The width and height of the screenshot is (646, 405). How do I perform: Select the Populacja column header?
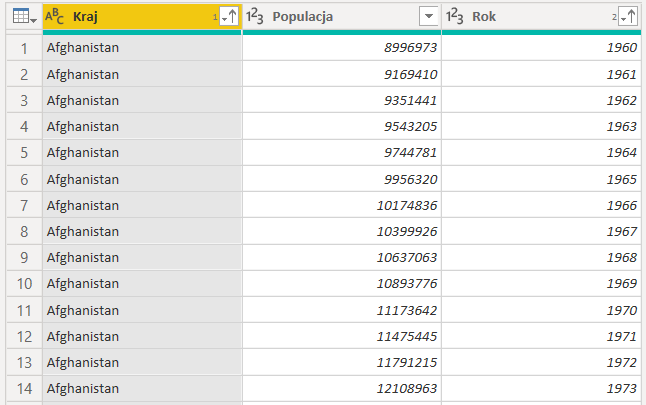point(330,17)
